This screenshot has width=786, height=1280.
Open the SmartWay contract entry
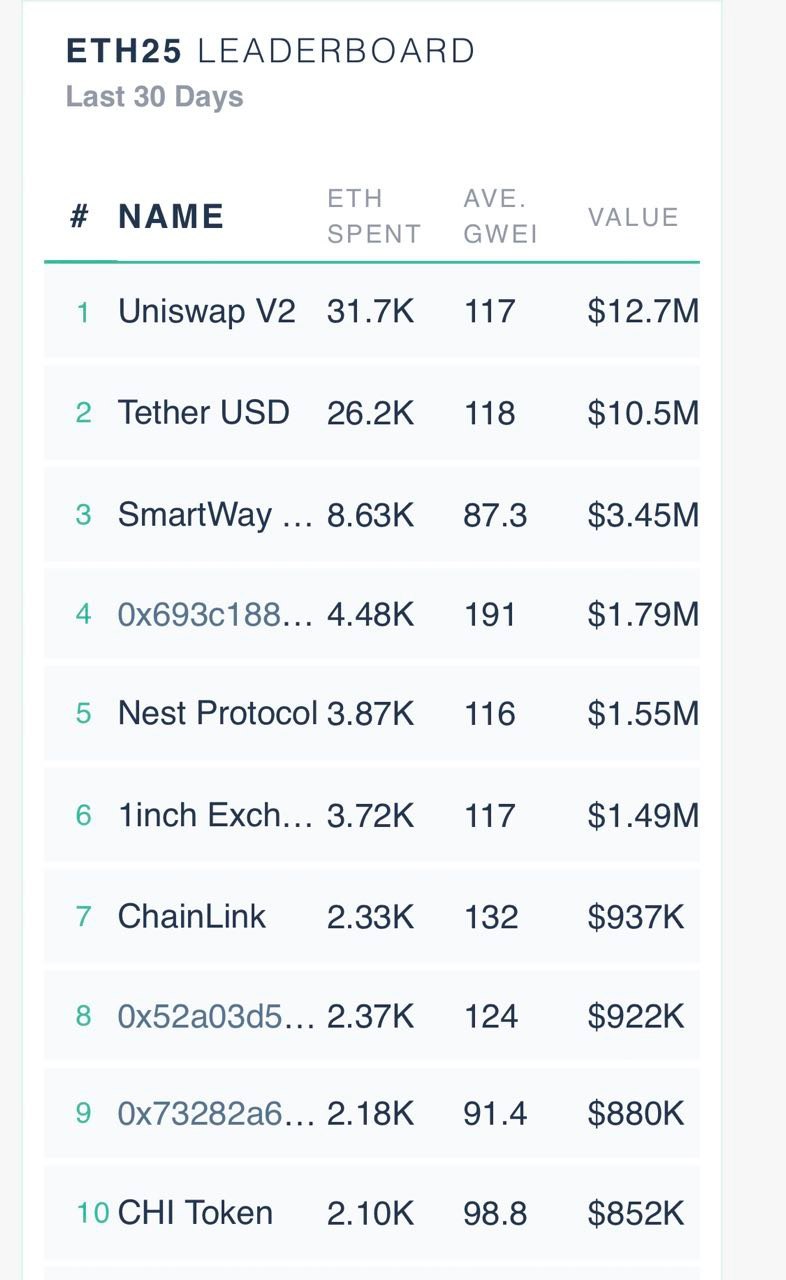216,515
